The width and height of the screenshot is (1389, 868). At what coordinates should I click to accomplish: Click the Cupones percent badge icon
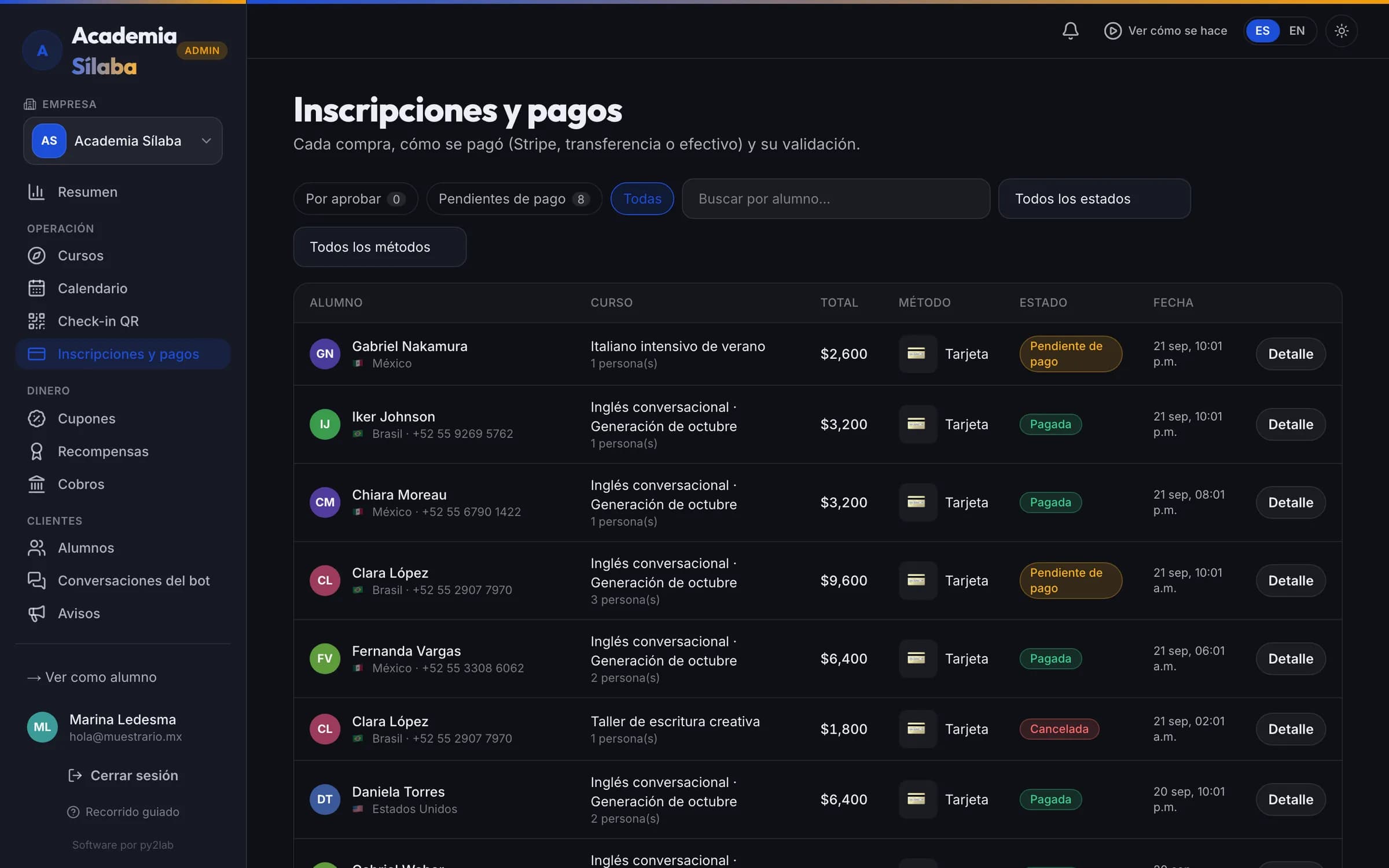pyautogui.click(x=36, y=418)
